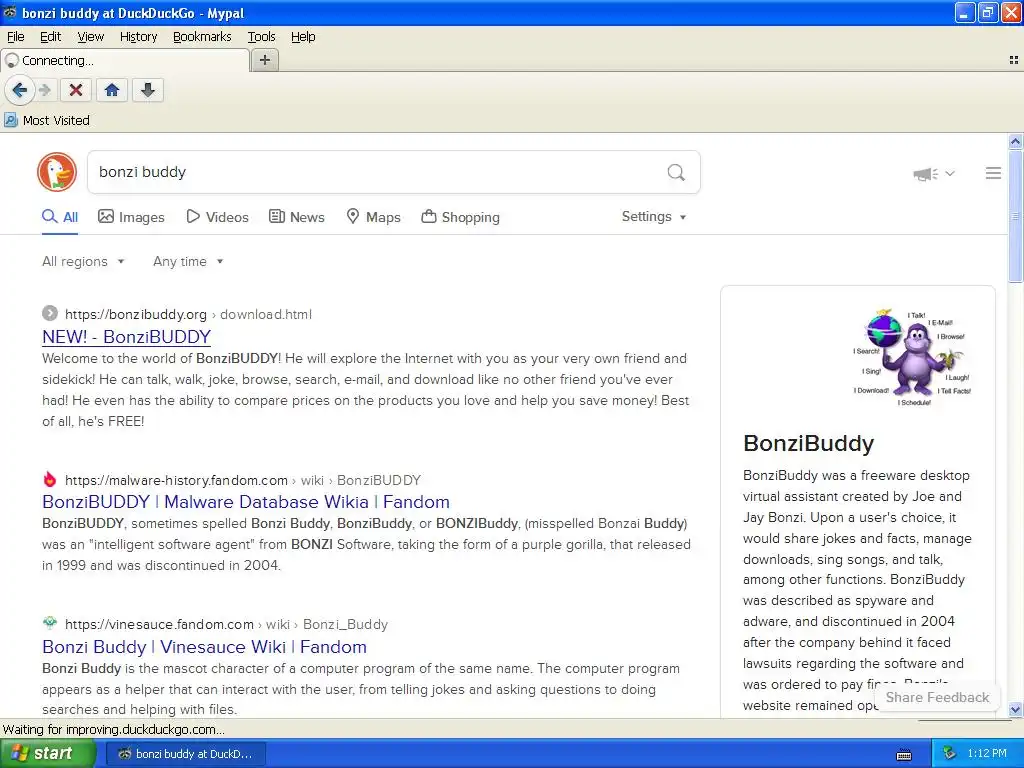Click the BonziBuddy purple gorilla image
Viewport: 1024px width, 768px height.
(x=912, y=357)
